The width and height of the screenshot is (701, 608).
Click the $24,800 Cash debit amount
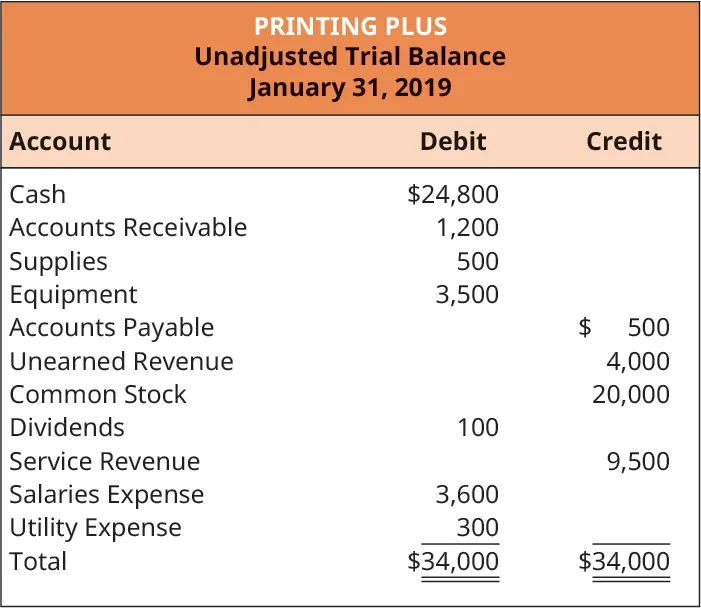tap(453, 194)
